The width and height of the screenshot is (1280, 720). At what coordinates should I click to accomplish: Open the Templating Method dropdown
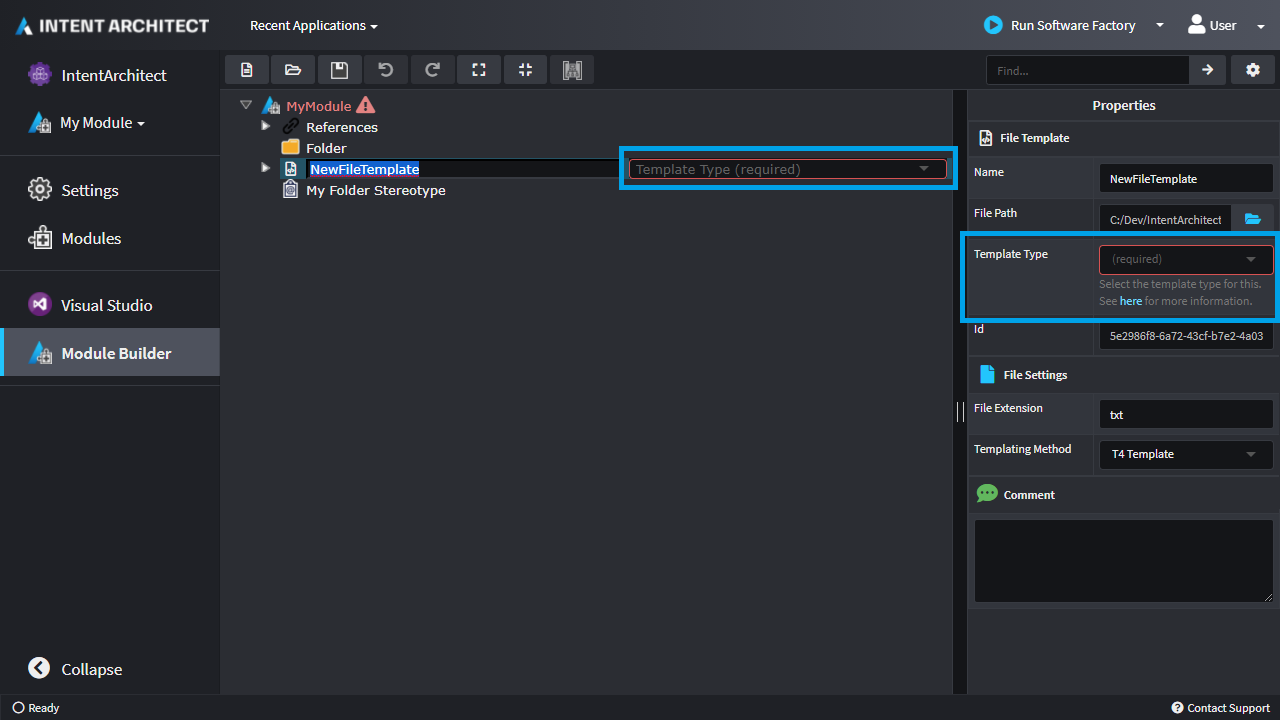tap(1186, 454)
